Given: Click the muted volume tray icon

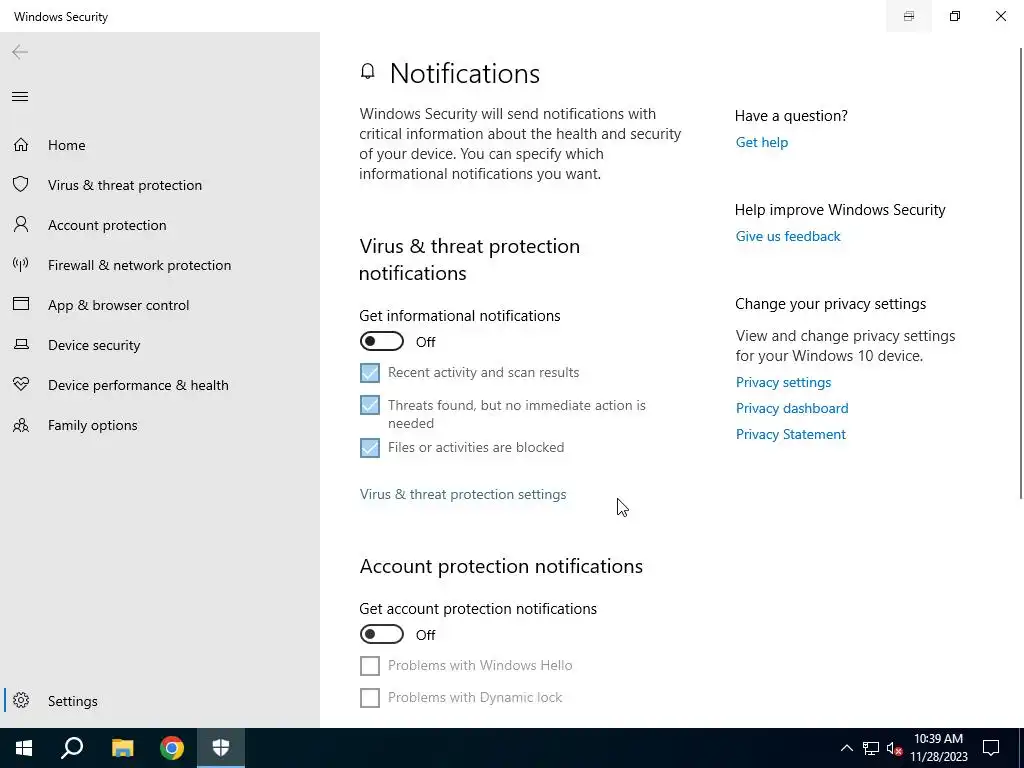Looking at the screenshot, I should click(894, 748).
